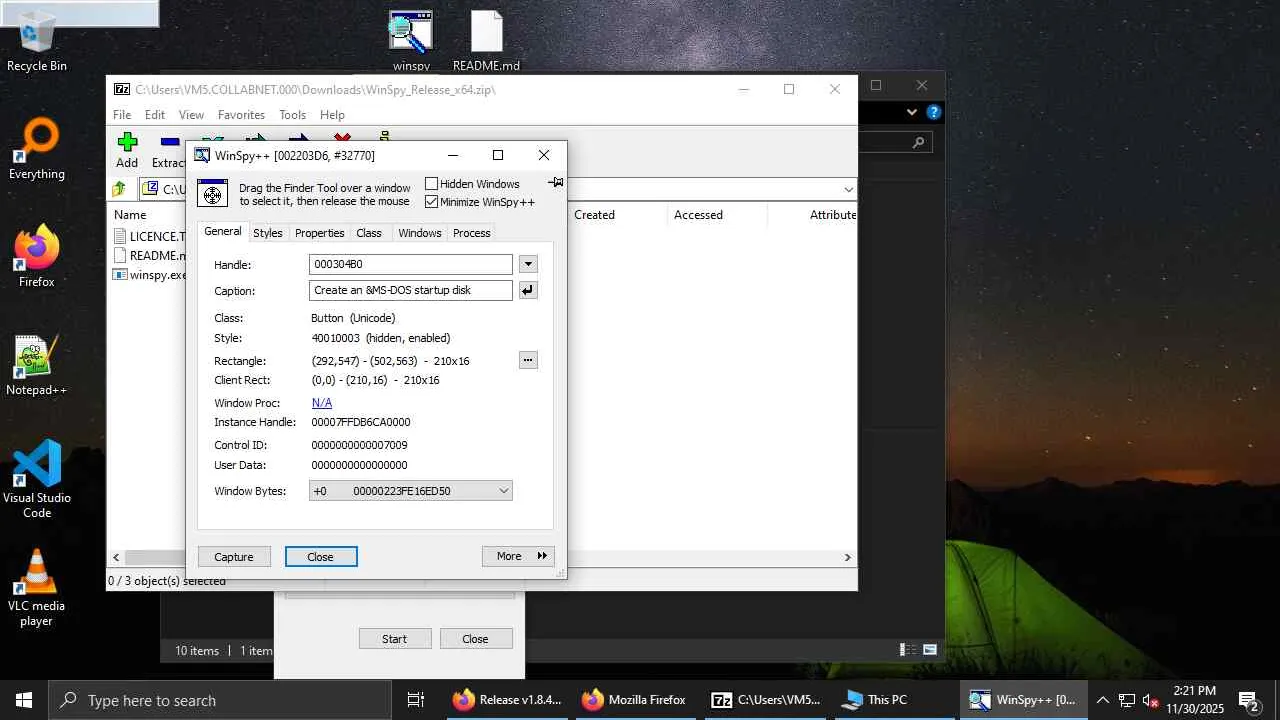This screenshot has height=720, width=1280.
Task: Open the Handle dropdown arrow
Action: 528,264
